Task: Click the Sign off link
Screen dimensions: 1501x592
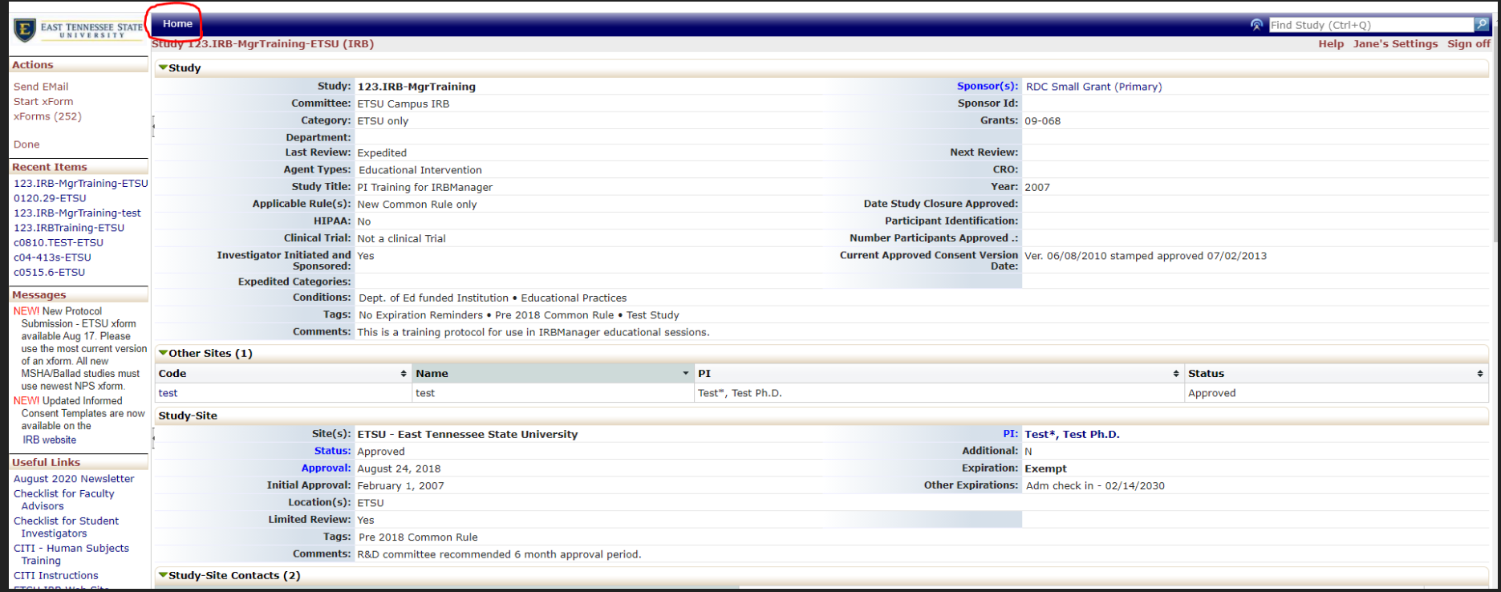Action: click(1468, 44)
